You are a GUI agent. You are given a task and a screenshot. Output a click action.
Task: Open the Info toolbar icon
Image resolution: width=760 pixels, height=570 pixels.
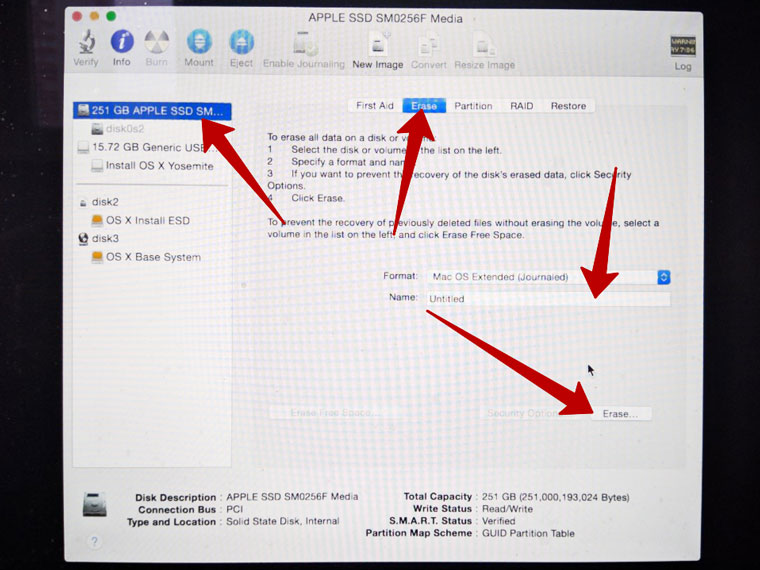point(122,41)
